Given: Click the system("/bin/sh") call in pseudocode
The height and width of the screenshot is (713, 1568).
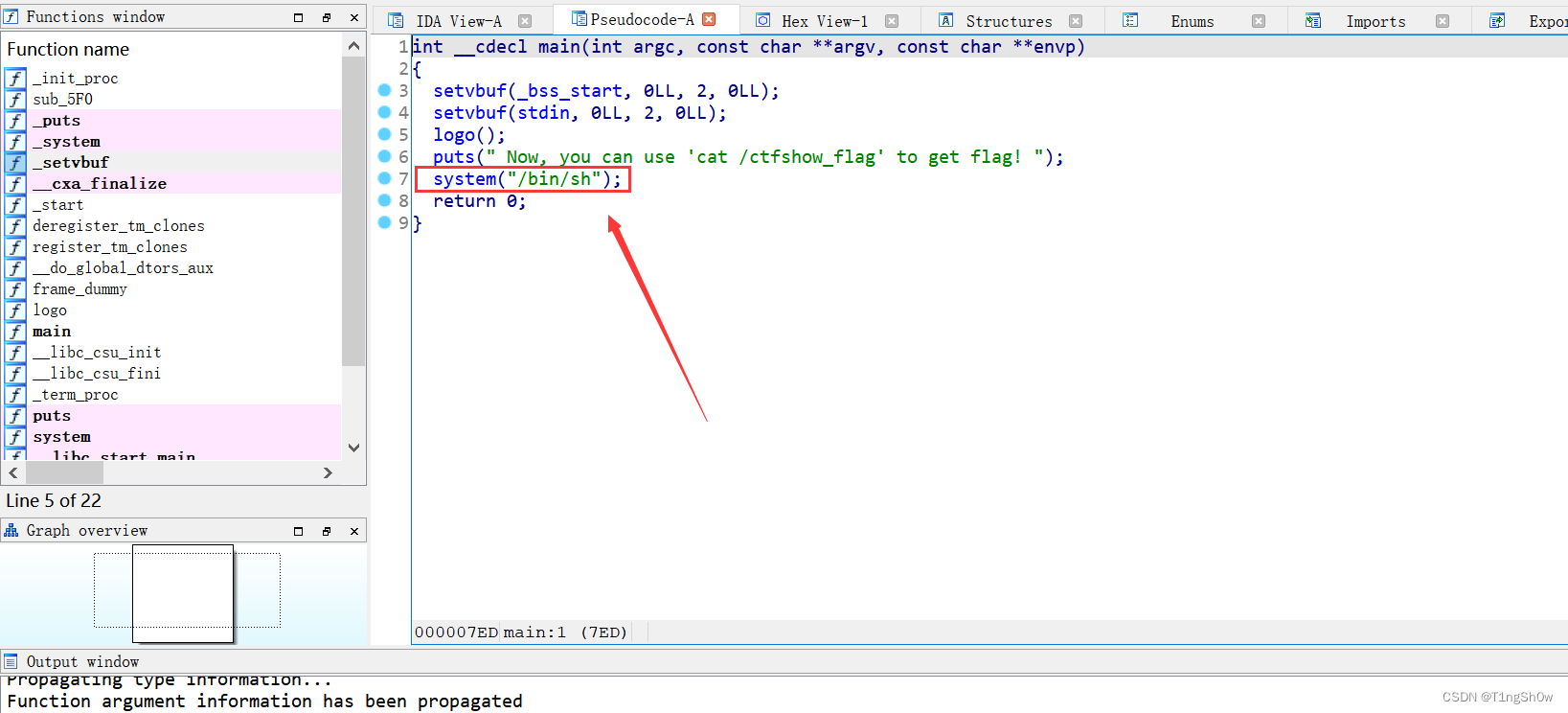Looking at the screenshot, I should click(x=527, y=179).
